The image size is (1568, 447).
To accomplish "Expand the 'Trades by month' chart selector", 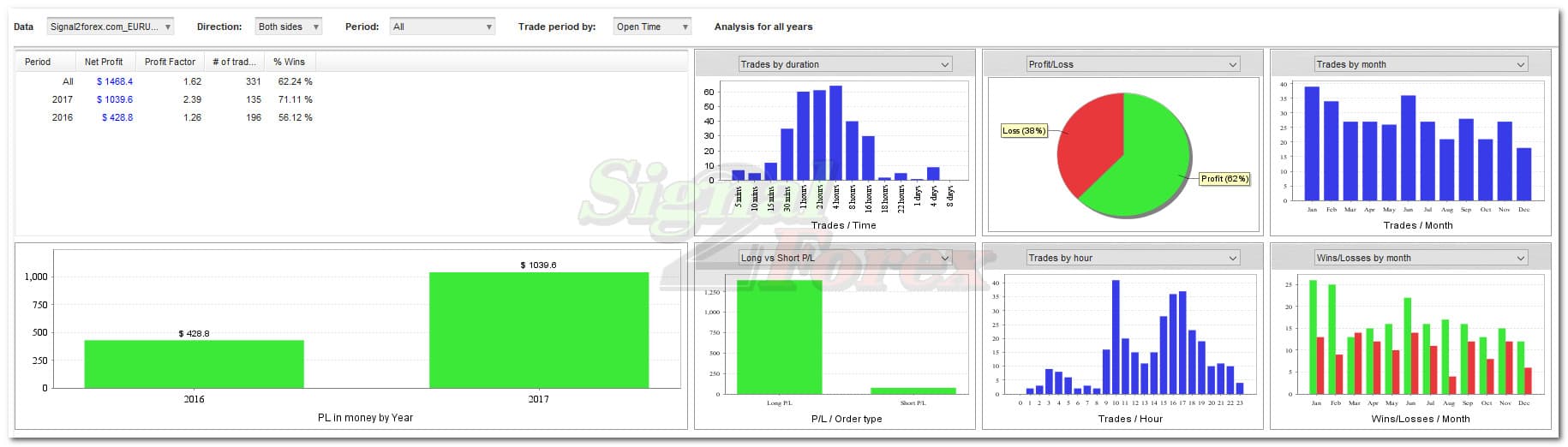I will click(1421, 64).
